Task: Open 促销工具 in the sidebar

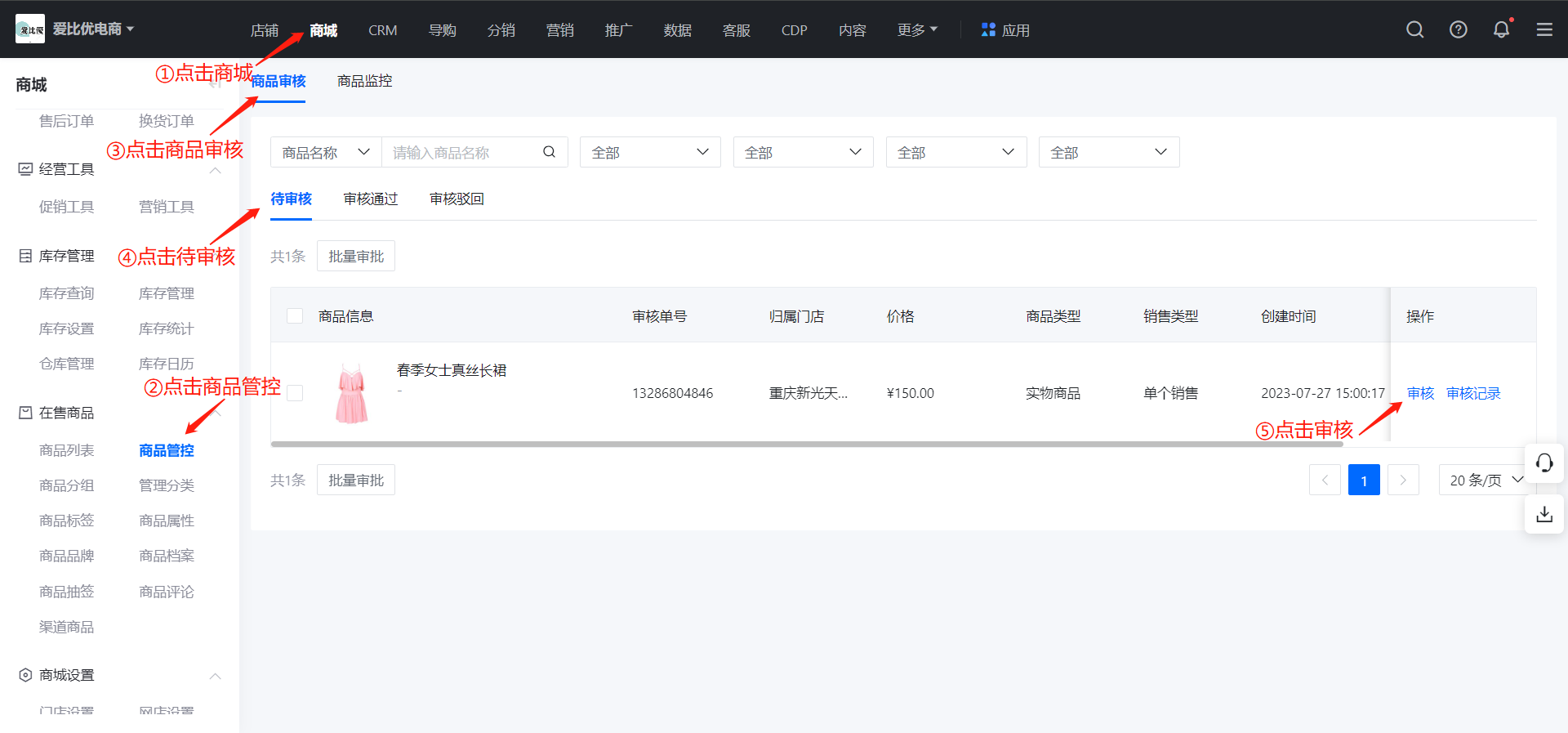Action: click(x=67, y=207)
